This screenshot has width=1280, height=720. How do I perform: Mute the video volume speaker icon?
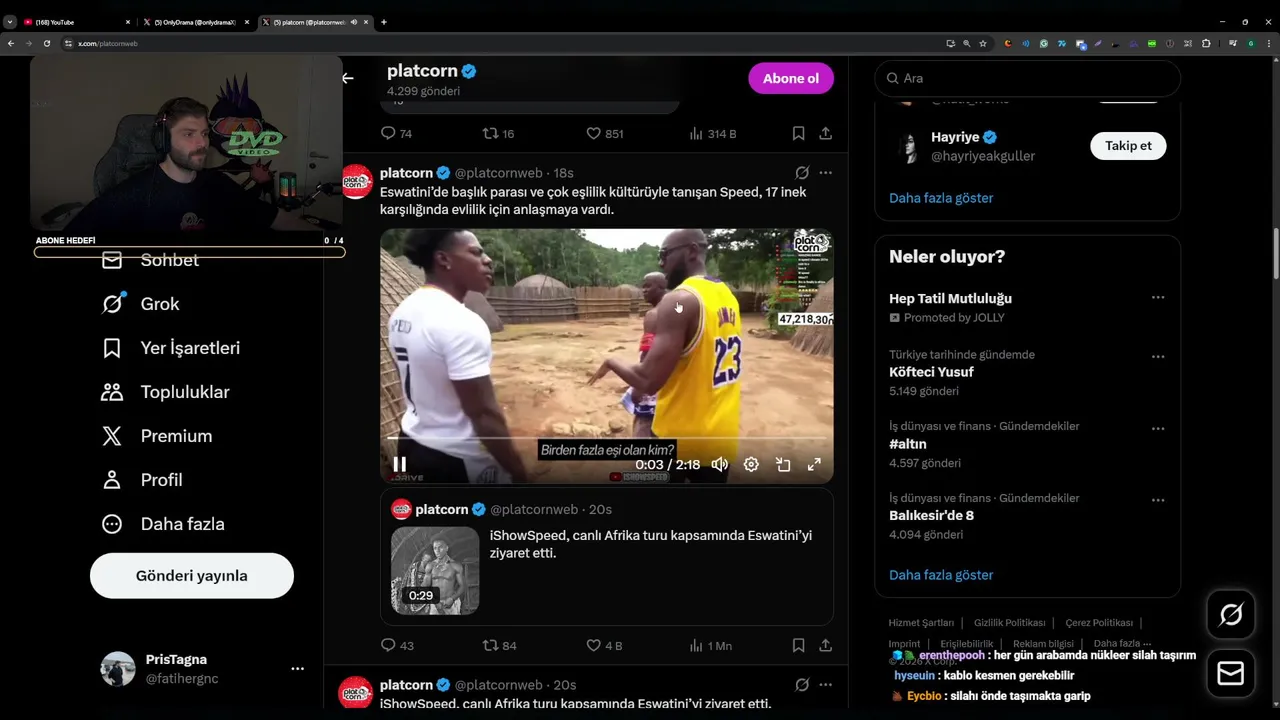pyautogui.click(x=719, y=464)
